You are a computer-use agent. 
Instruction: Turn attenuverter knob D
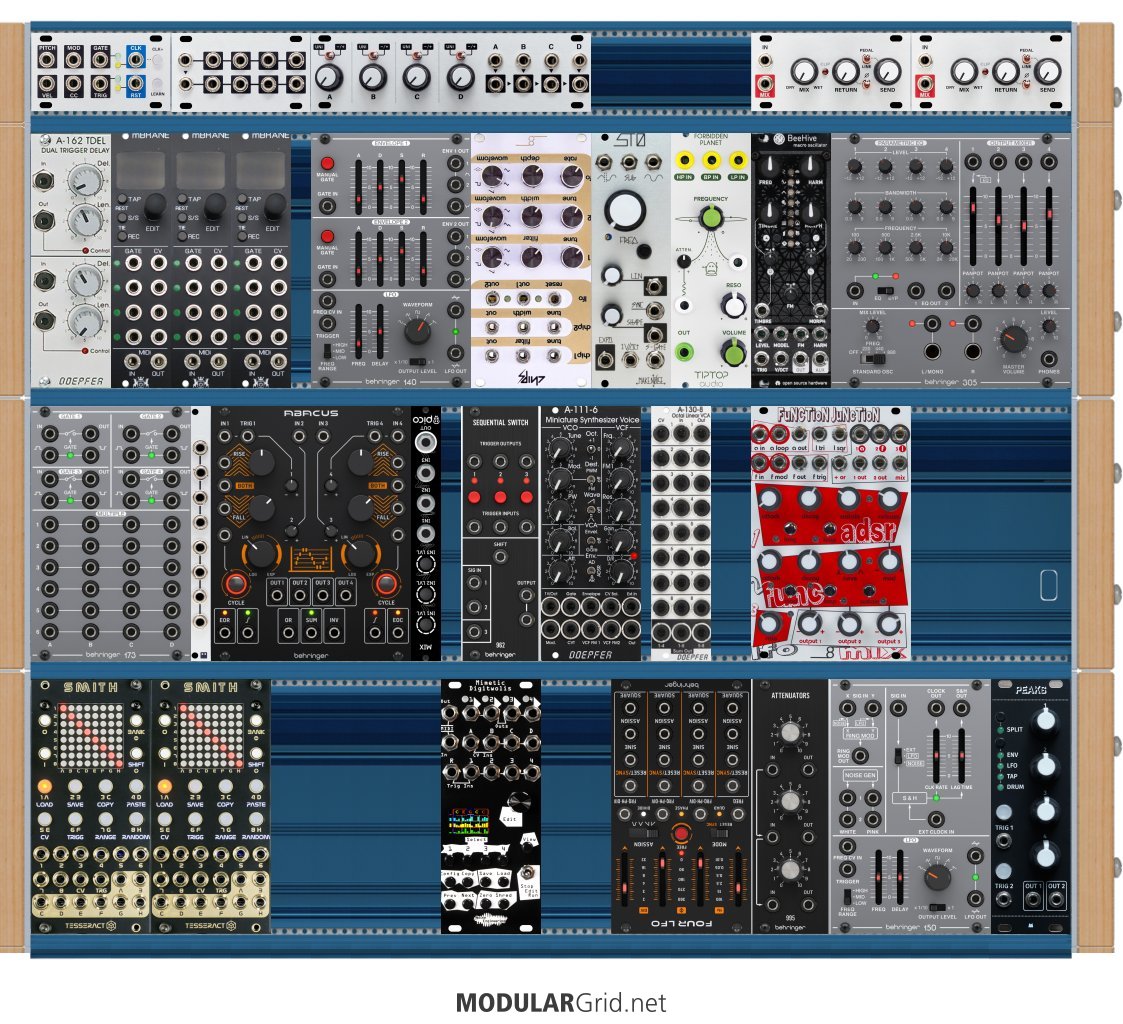(460, 76)
